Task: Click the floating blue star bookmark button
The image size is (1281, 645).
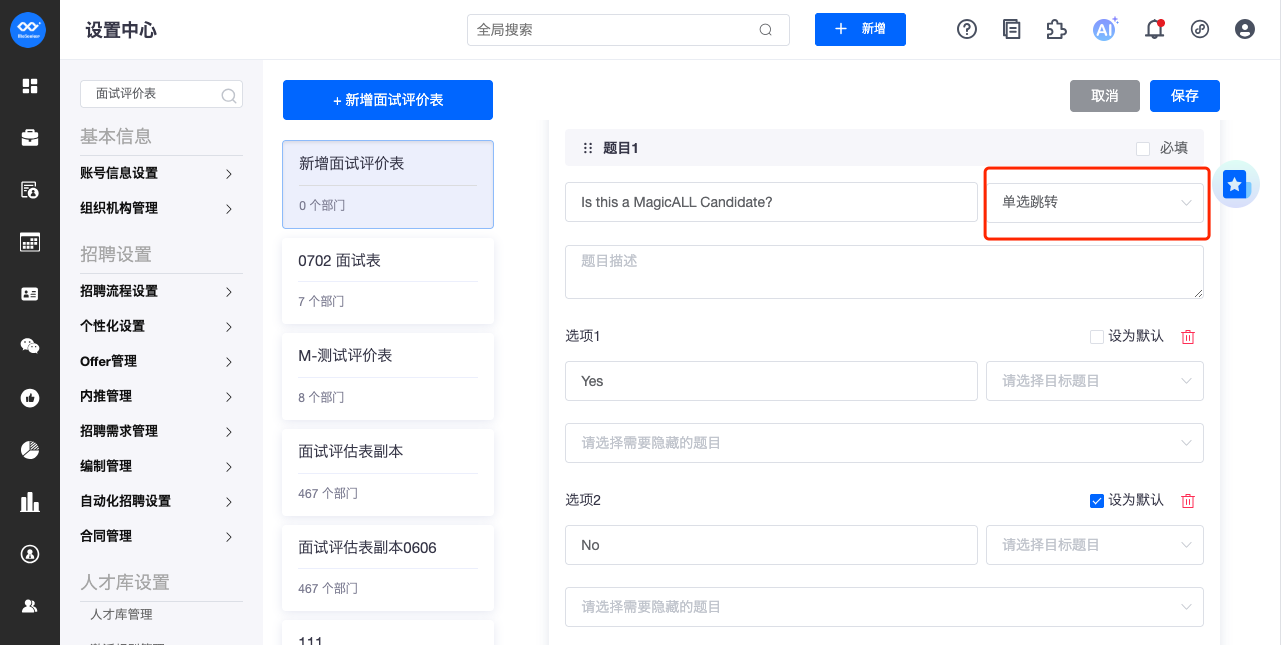Action: point(1236,185)
